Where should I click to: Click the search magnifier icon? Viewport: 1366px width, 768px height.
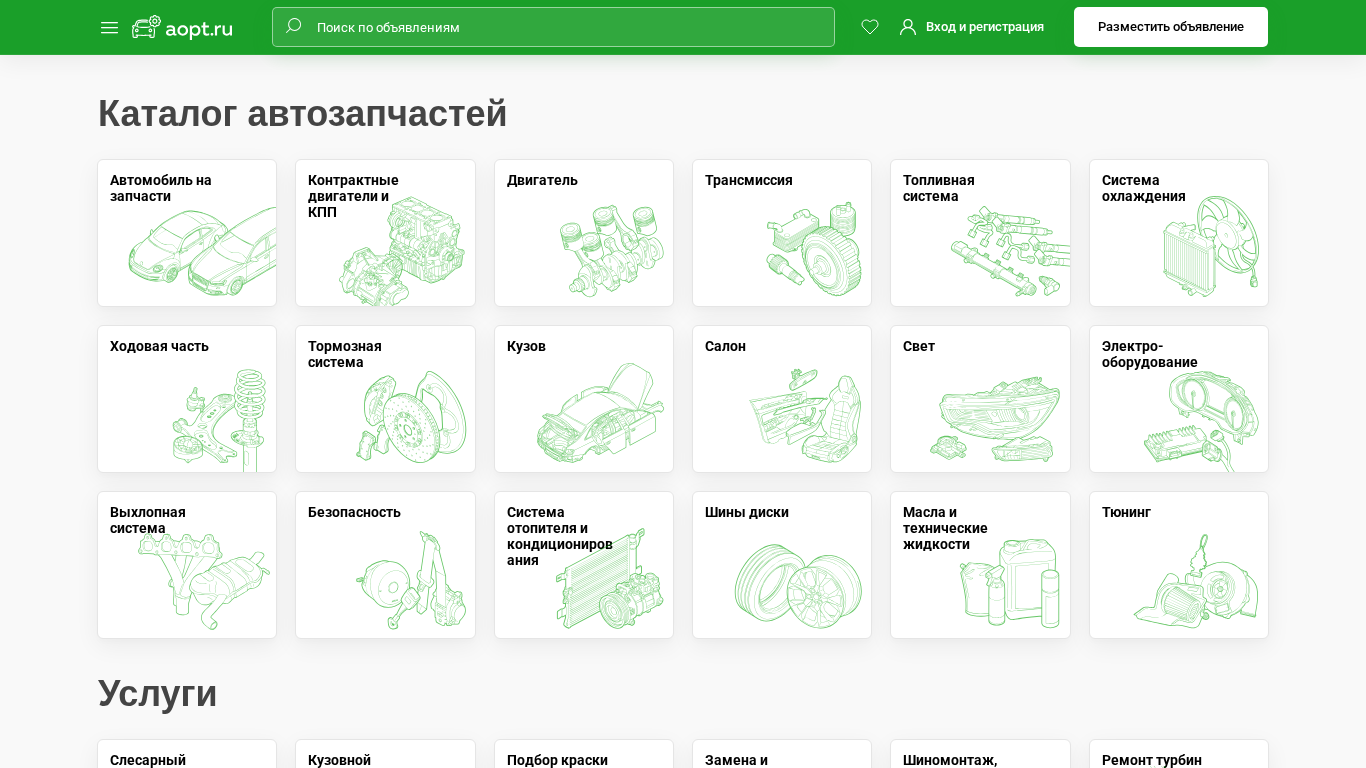tap(293, 27)
